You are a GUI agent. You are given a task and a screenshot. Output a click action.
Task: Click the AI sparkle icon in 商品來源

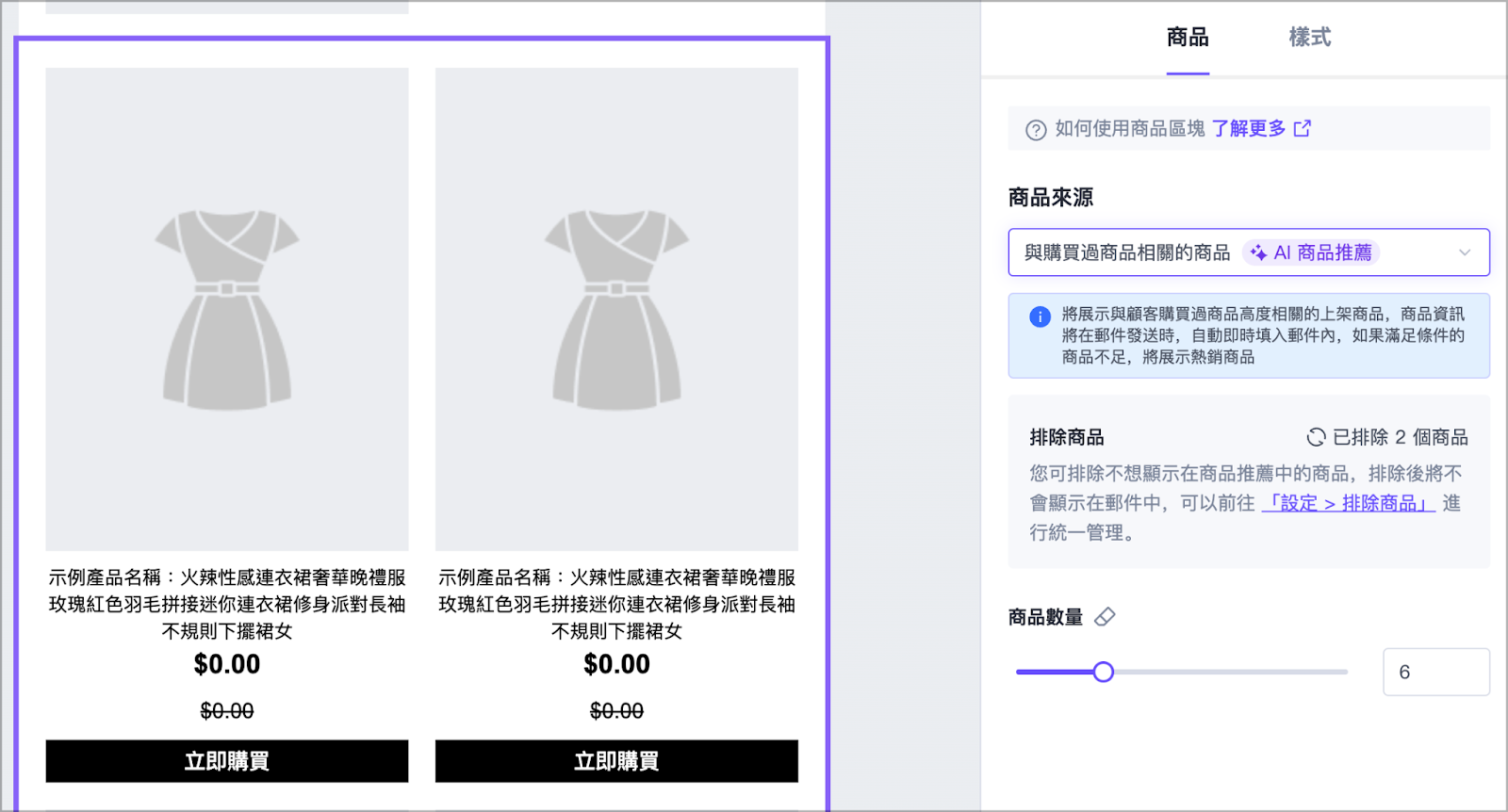1258,252
